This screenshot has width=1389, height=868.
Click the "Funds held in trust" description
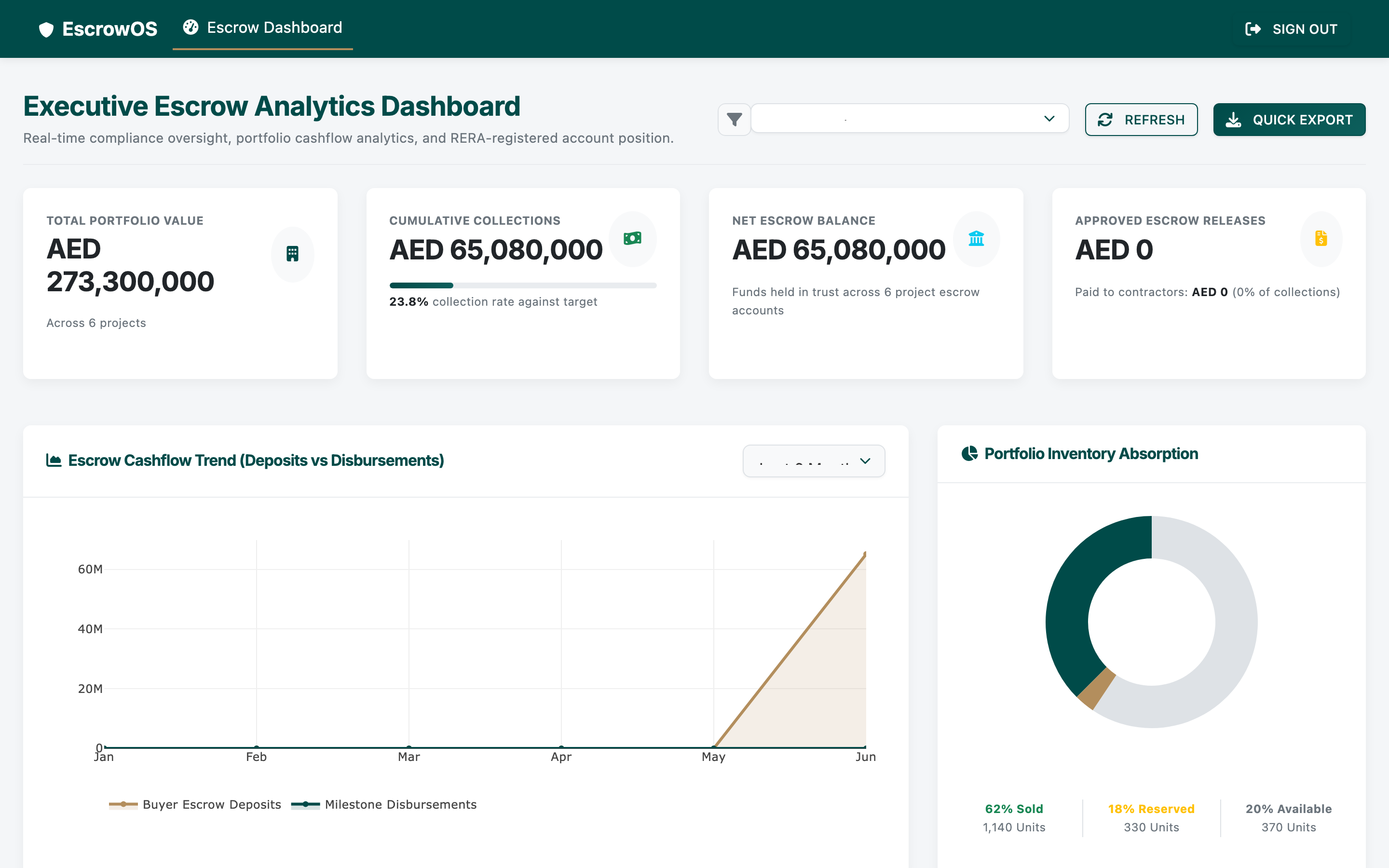point(856,301)
